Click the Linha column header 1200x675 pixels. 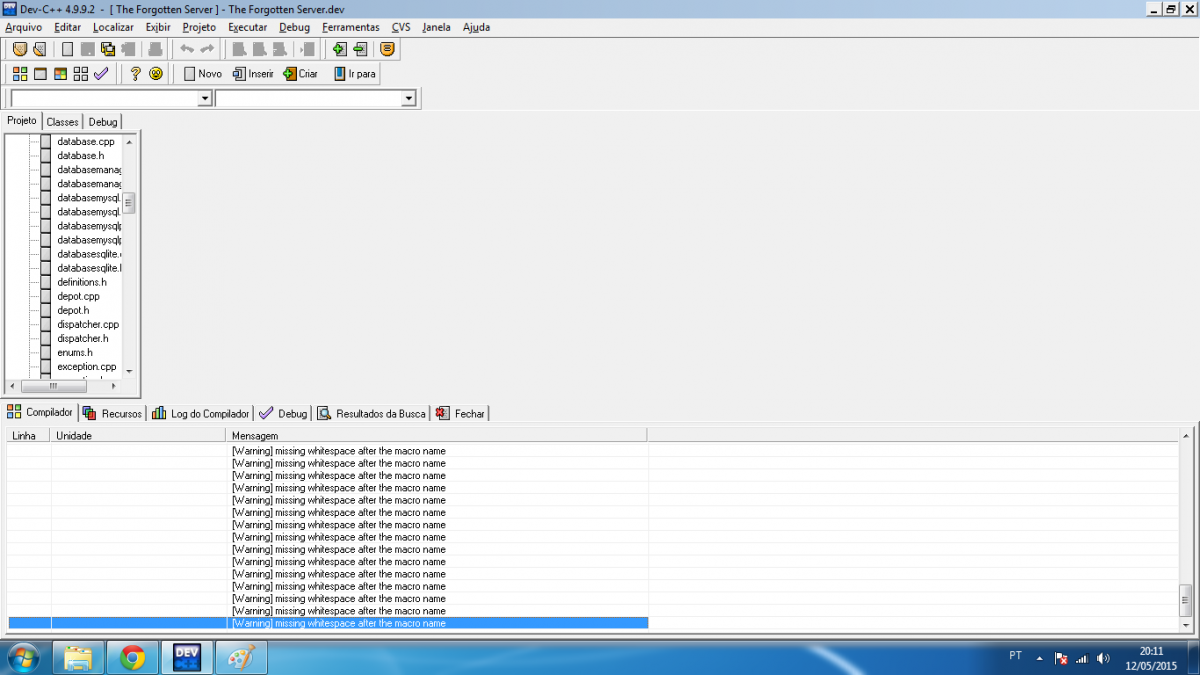click(x=29, y=436)
